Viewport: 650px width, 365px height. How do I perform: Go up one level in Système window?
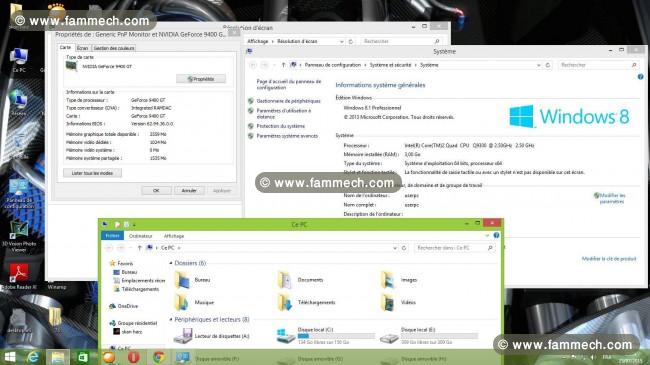point(283,65)
